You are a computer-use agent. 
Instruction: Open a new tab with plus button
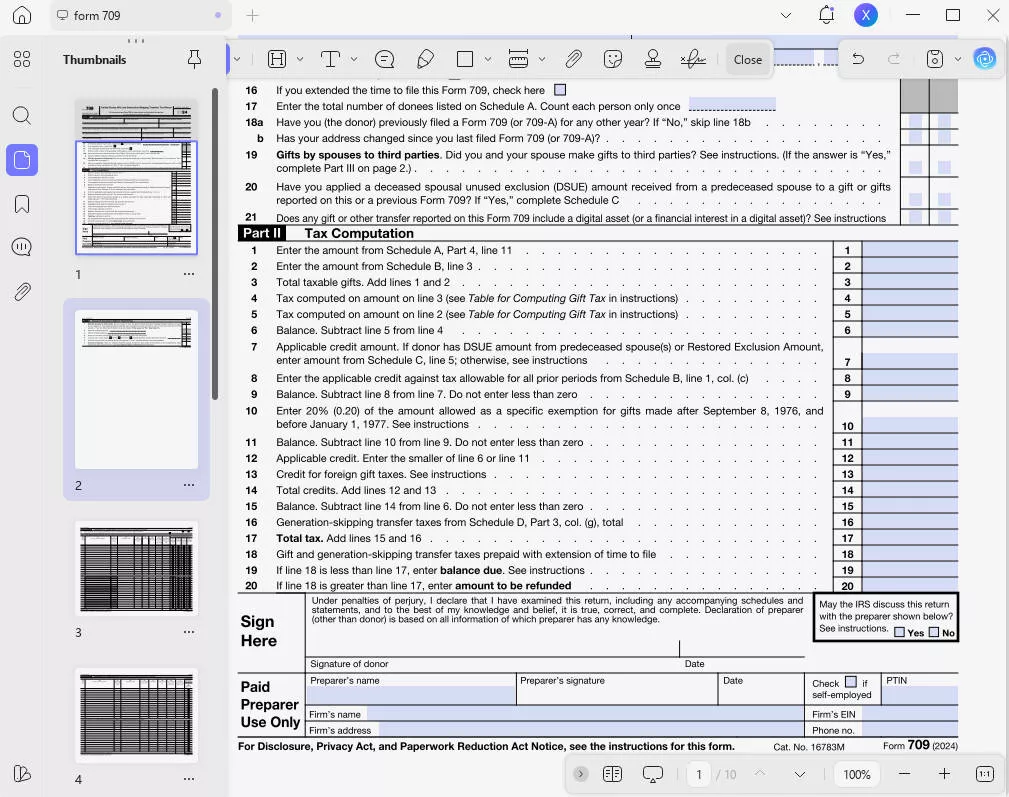[x=253, y=16]
